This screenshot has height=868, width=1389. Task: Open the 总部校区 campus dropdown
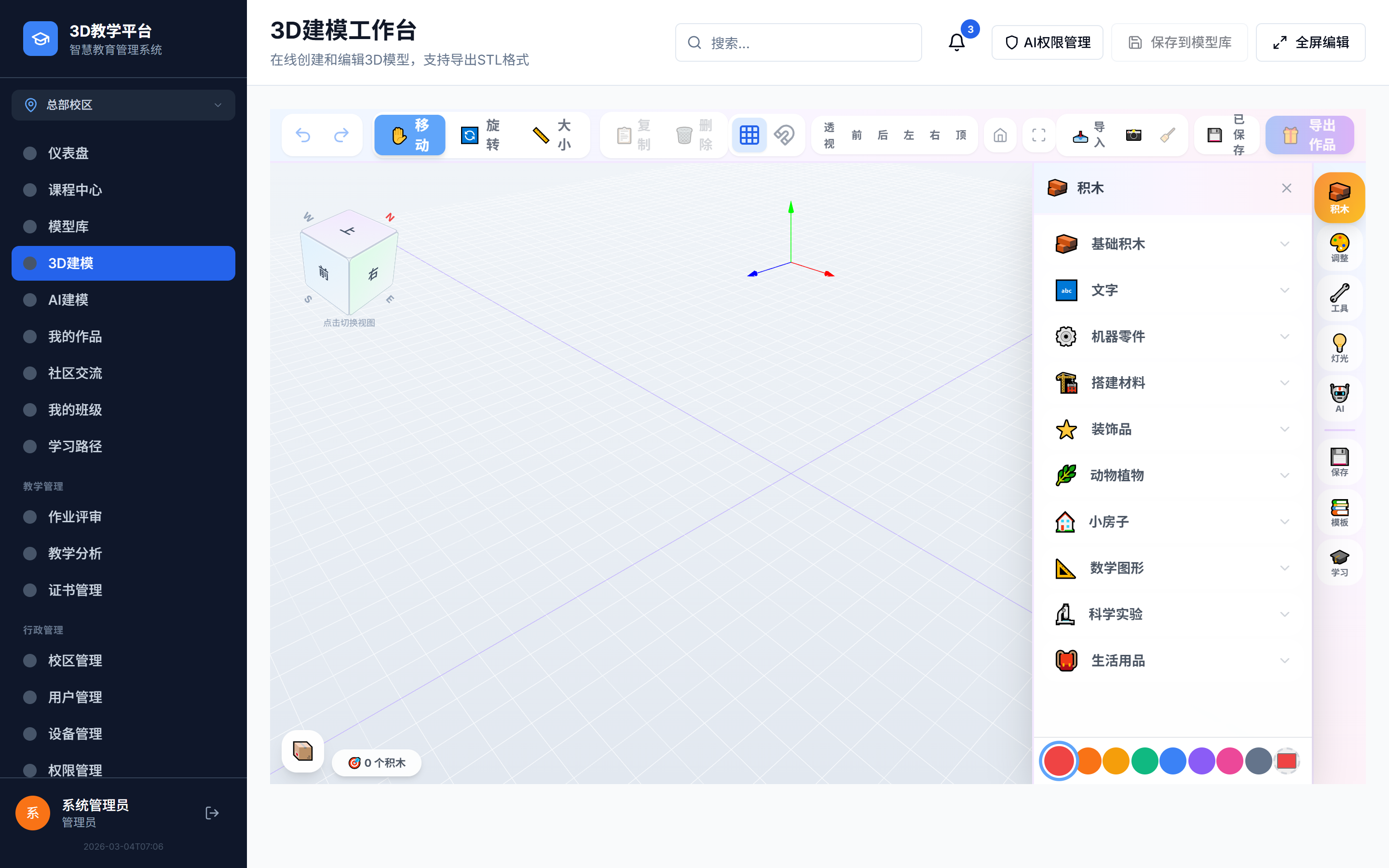pos(123,105)
